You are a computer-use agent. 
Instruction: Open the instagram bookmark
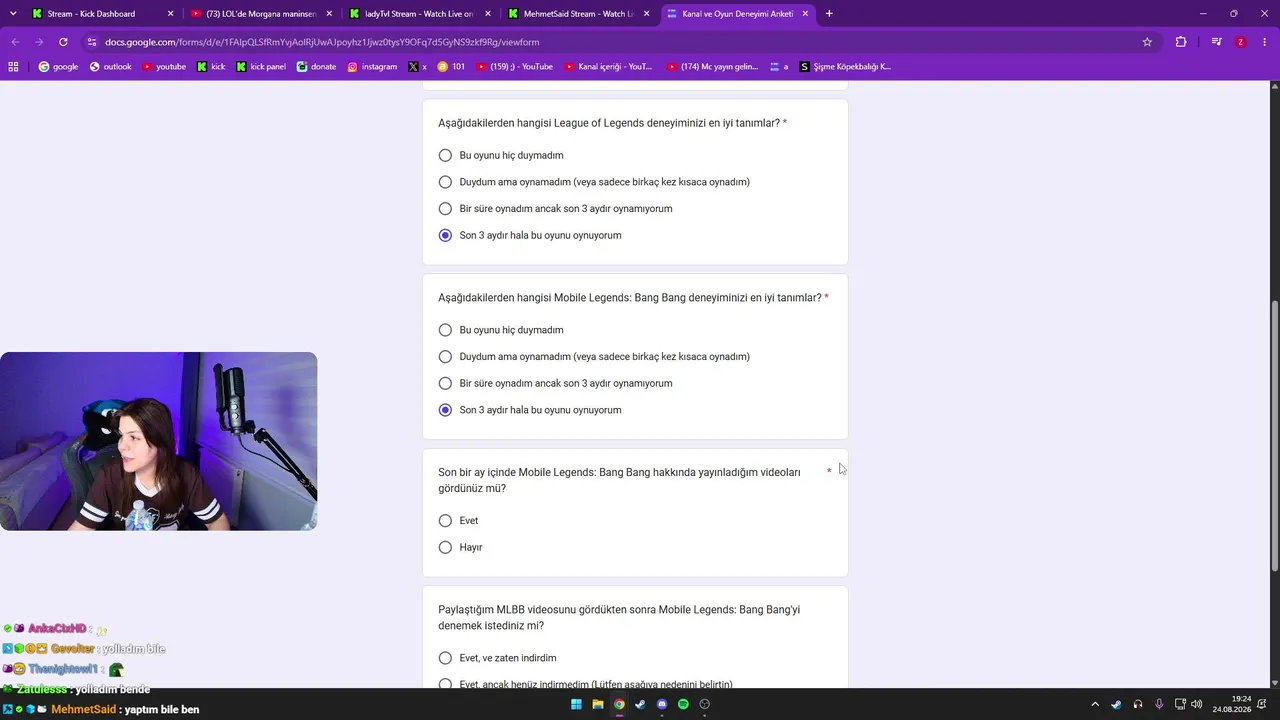tap(372, 66)
